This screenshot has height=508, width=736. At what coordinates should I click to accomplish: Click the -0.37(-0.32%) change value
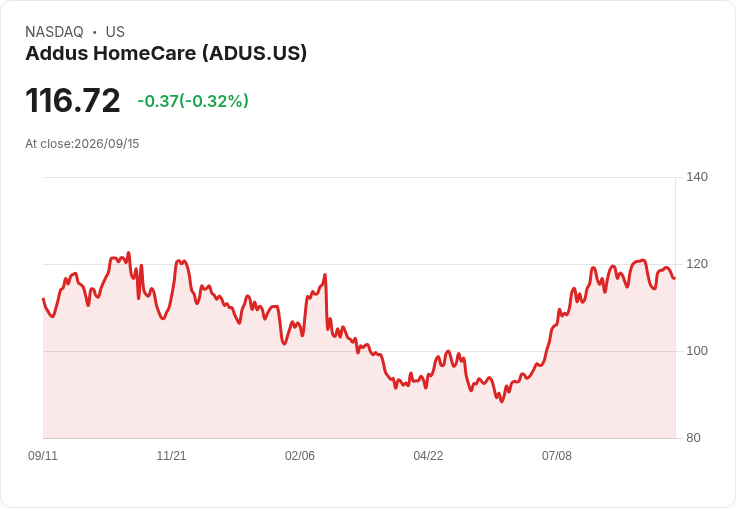(193, 101)
